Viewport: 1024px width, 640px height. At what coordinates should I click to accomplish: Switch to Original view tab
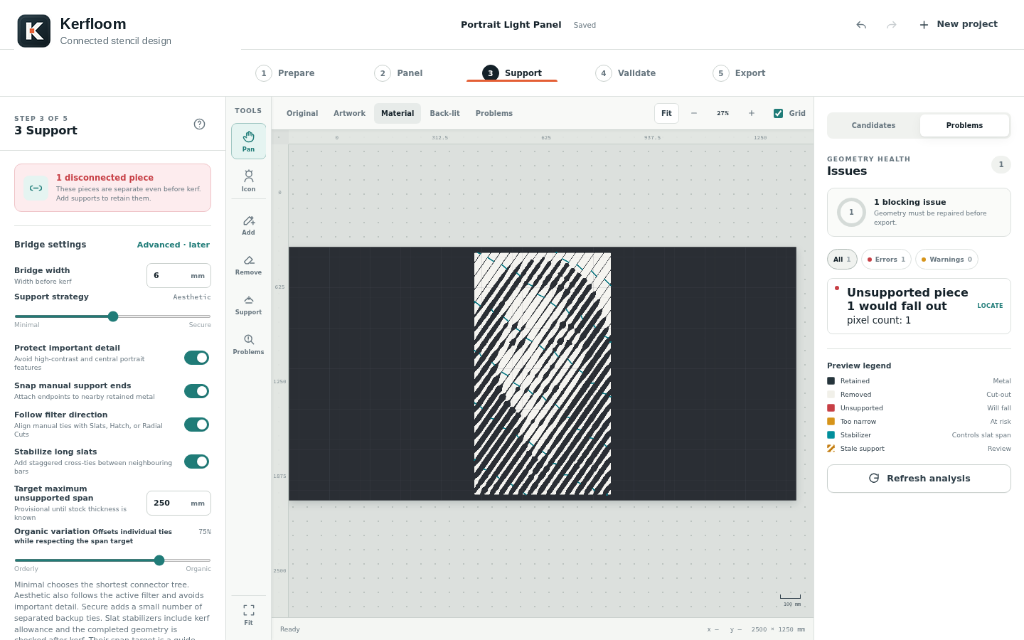click(302, 113)
